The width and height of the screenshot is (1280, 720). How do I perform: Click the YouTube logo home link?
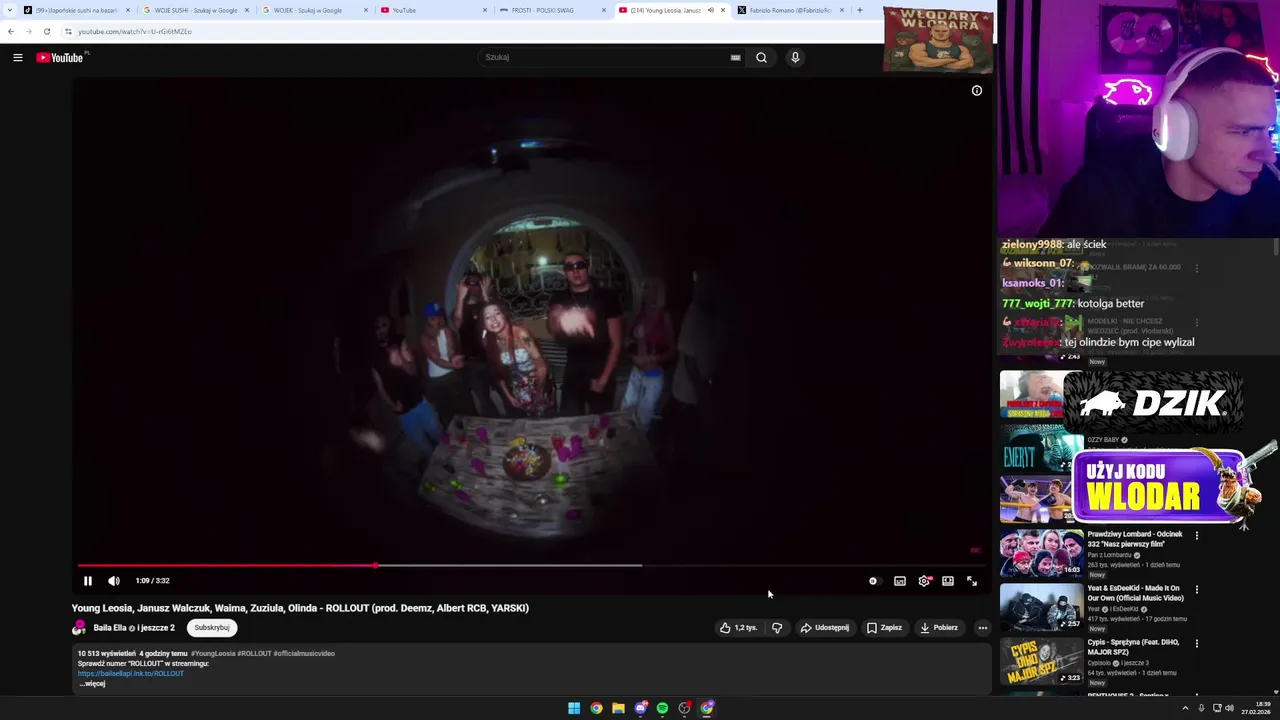click(x=60, y=58)
